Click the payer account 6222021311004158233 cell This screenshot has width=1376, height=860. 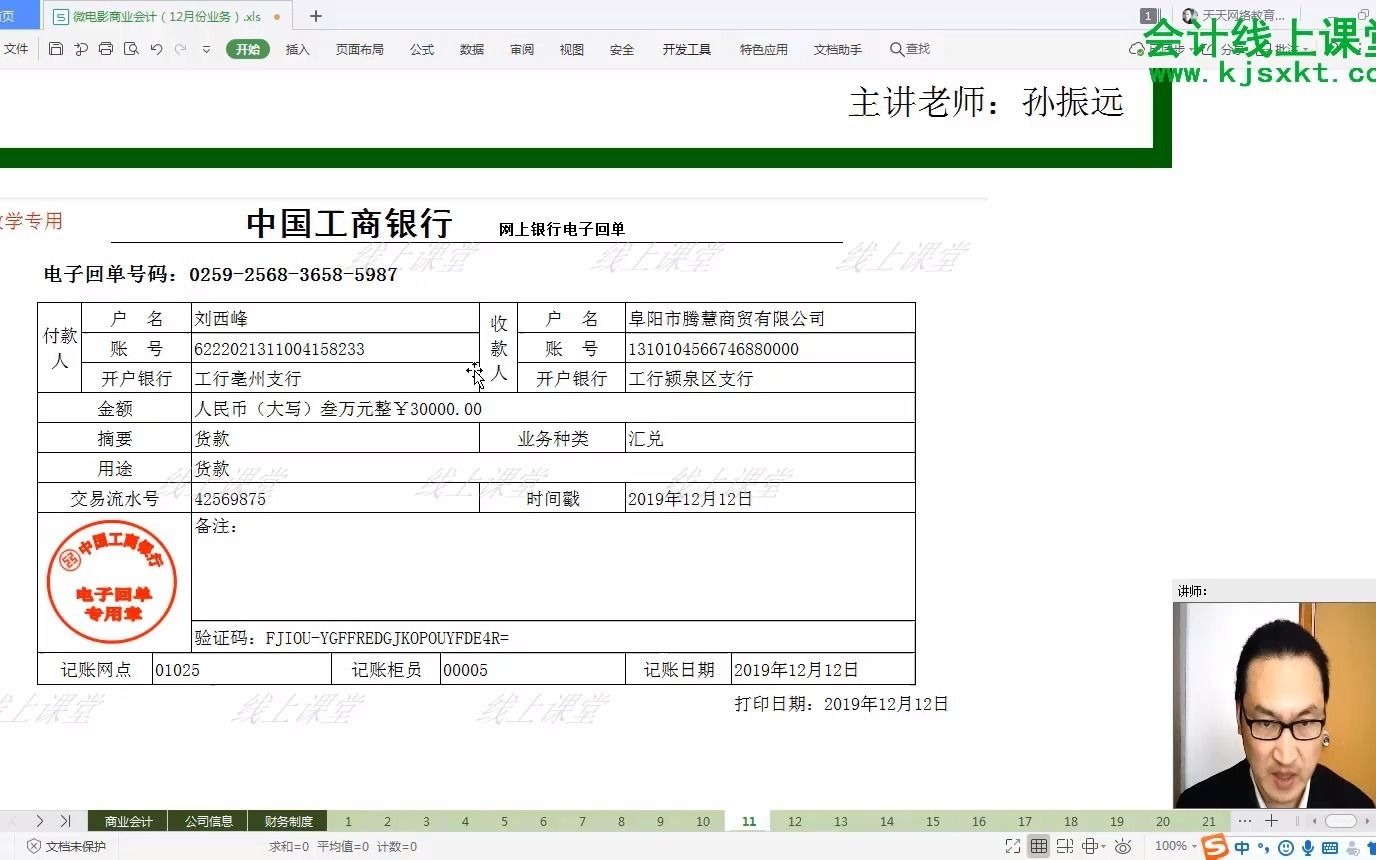click(x=335, y=348)
